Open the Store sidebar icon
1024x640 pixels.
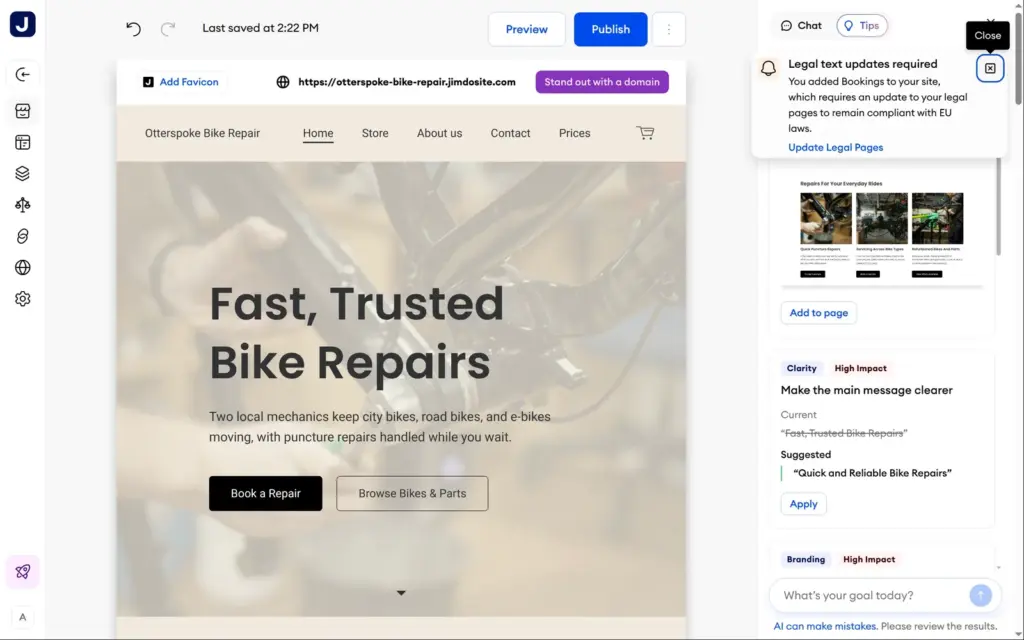(x=22, y=111)
